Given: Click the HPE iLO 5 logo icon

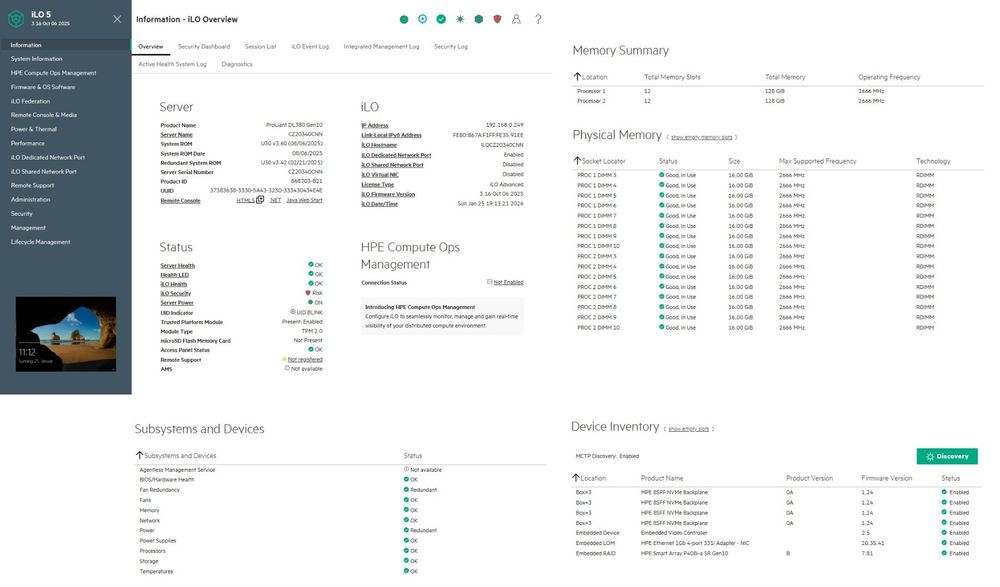Looking at the screenshot, I should [16, 19].
